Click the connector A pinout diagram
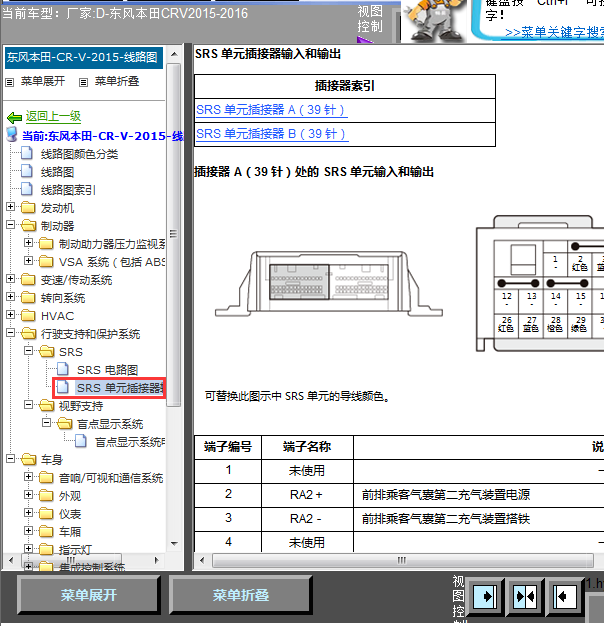The width and height of the screenshot is (604, 626). click(540, 283)
